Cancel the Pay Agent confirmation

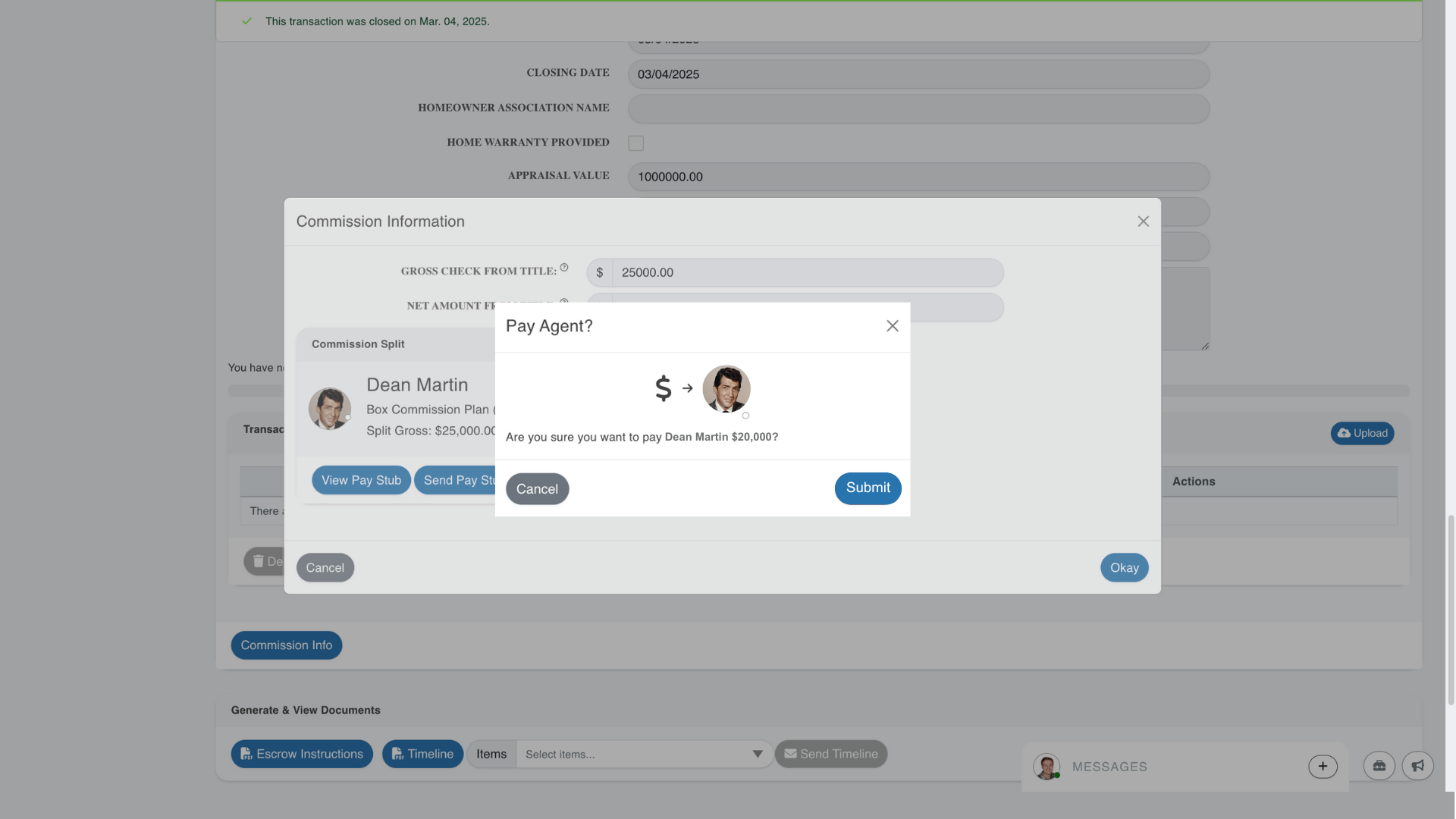[x=537, y=488]
